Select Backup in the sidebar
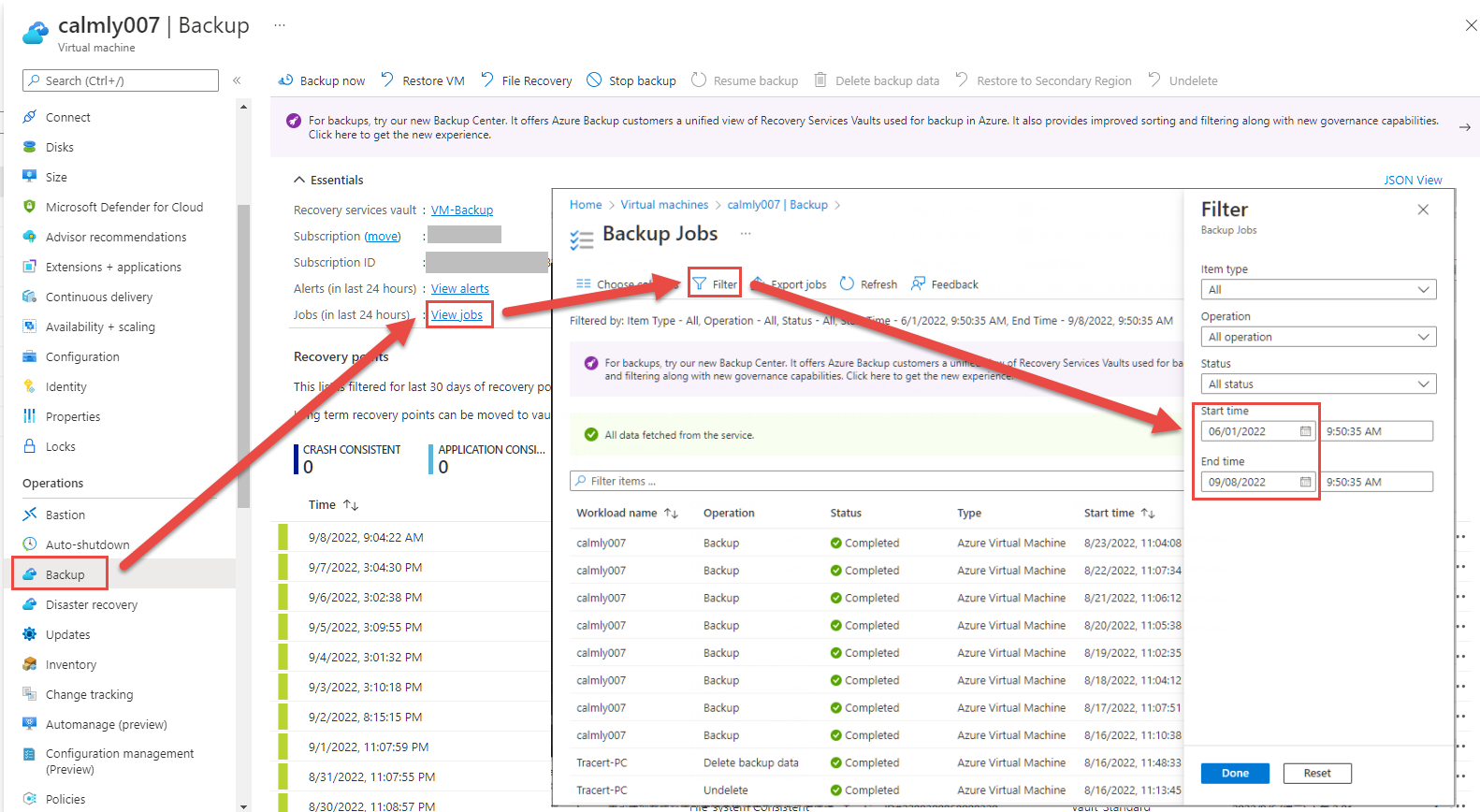Screen dimensions: 1480x812 point(65,574)
